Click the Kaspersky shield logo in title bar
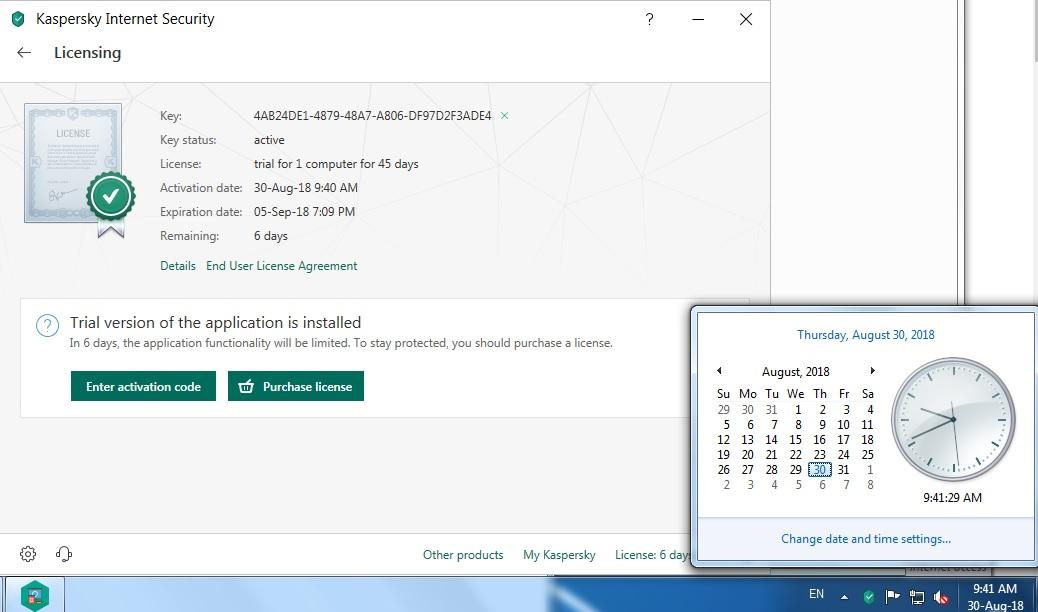This screenshot has height=612, width=1038. (x=18, y=19)
